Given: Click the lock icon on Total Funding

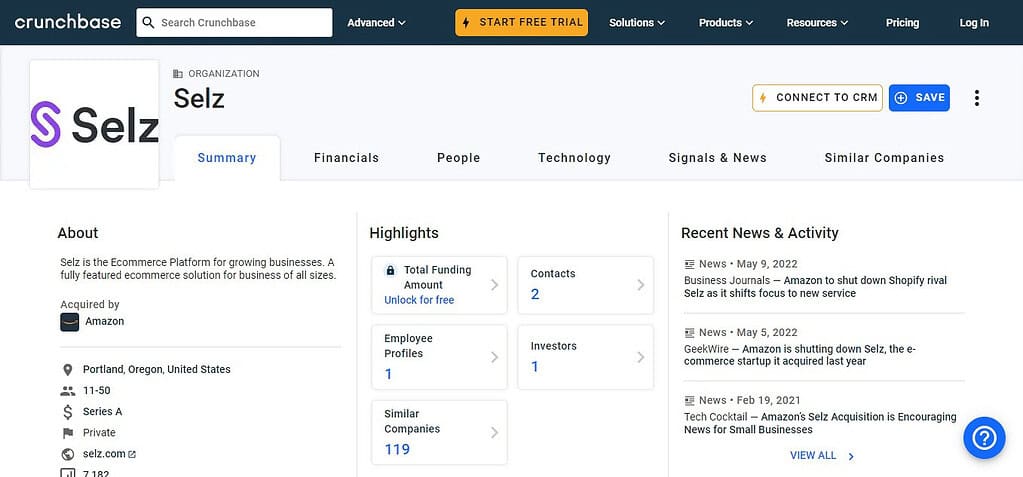Looking at the screenshot, I should [x=390, y=270].
